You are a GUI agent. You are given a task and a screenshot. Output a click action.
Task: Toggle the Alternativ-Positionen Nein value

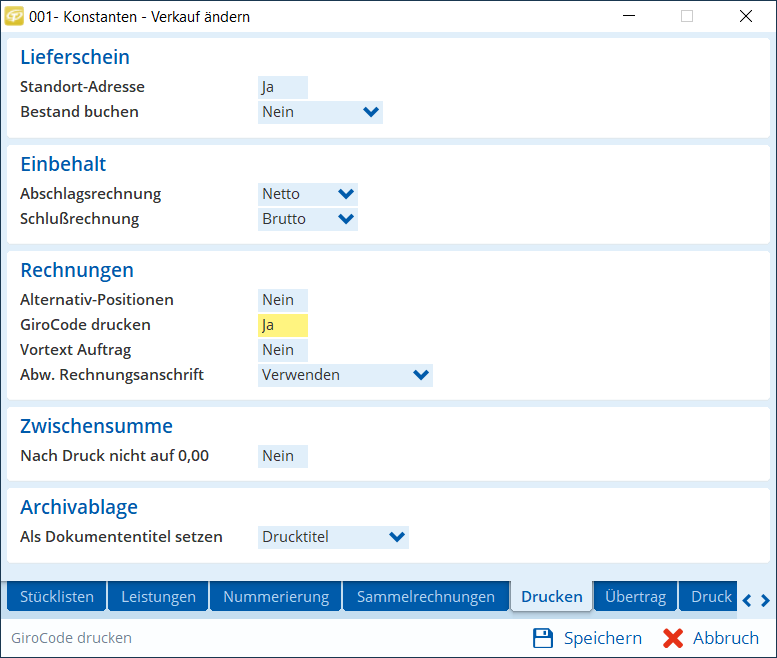[282, 300]
